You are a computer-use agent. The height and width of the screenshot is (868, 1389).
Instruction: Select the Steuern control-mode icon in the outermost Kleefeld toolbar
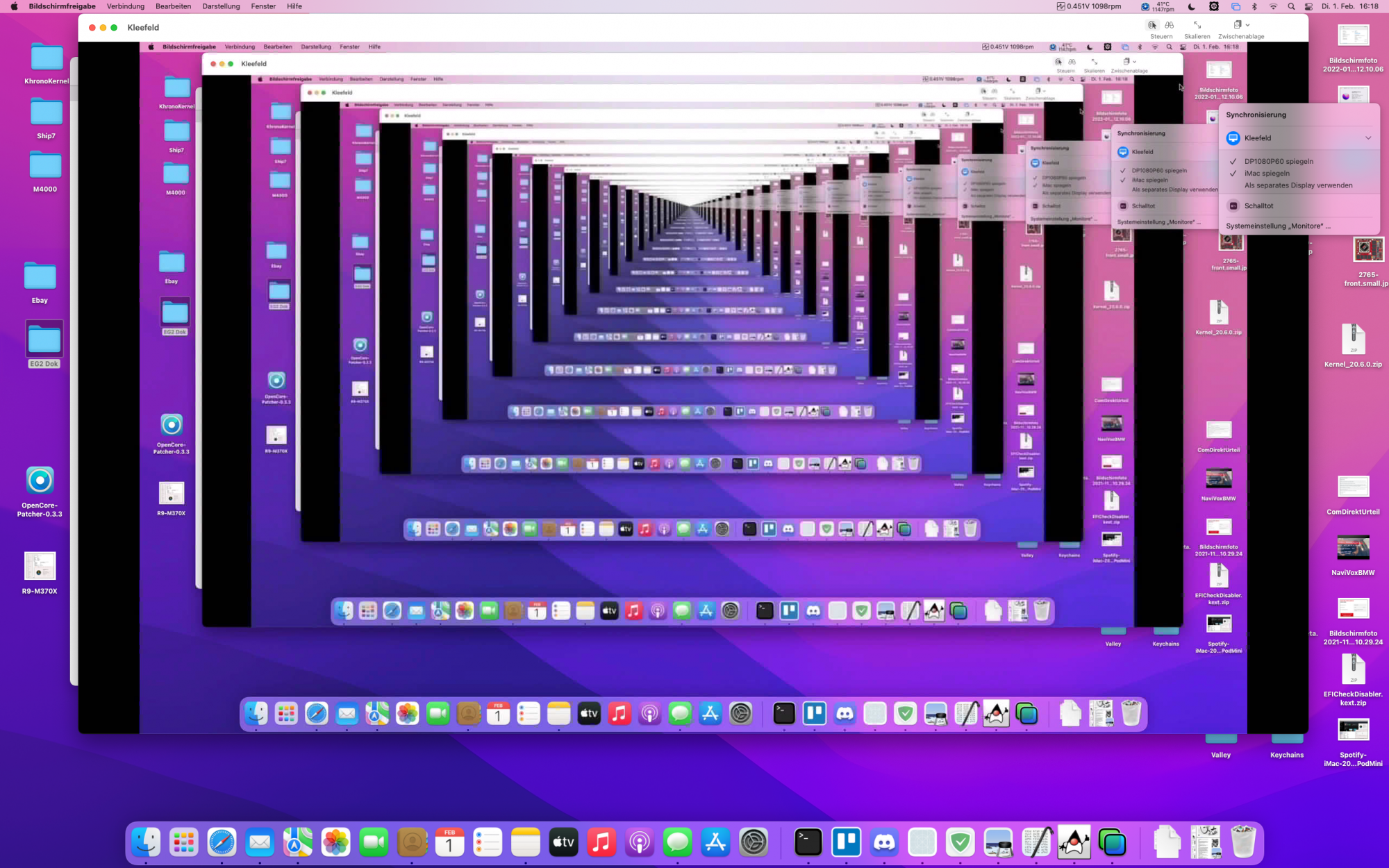(1152, 25)
